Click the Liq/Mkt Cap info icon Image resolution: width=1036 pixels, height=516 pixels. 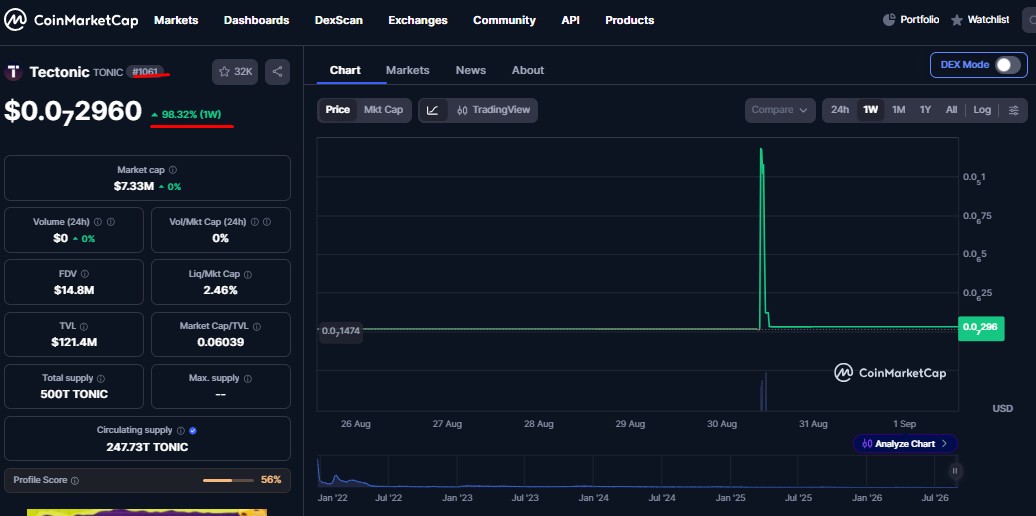pyautogui.click(x=248, y=274)
